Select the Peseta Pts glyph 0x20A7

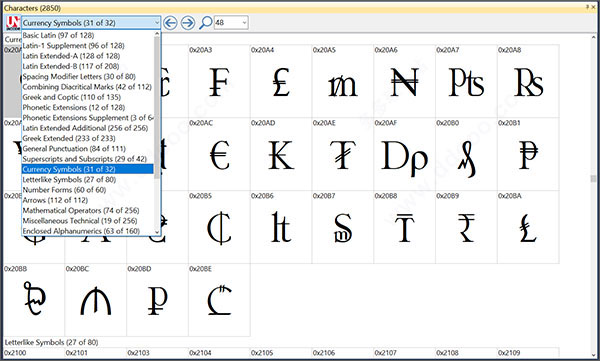[466, 81]
